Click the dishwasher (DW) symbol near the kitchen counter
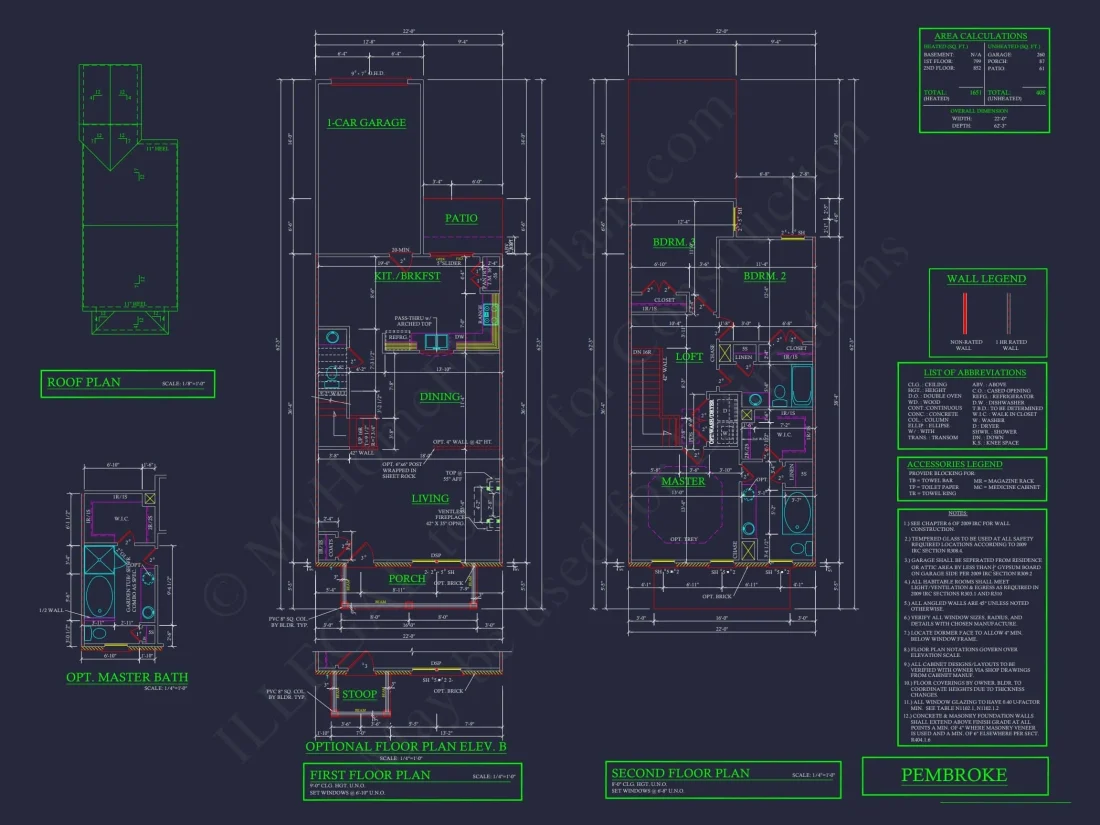This screenshot has width=1100, height=825. [459, 337]
